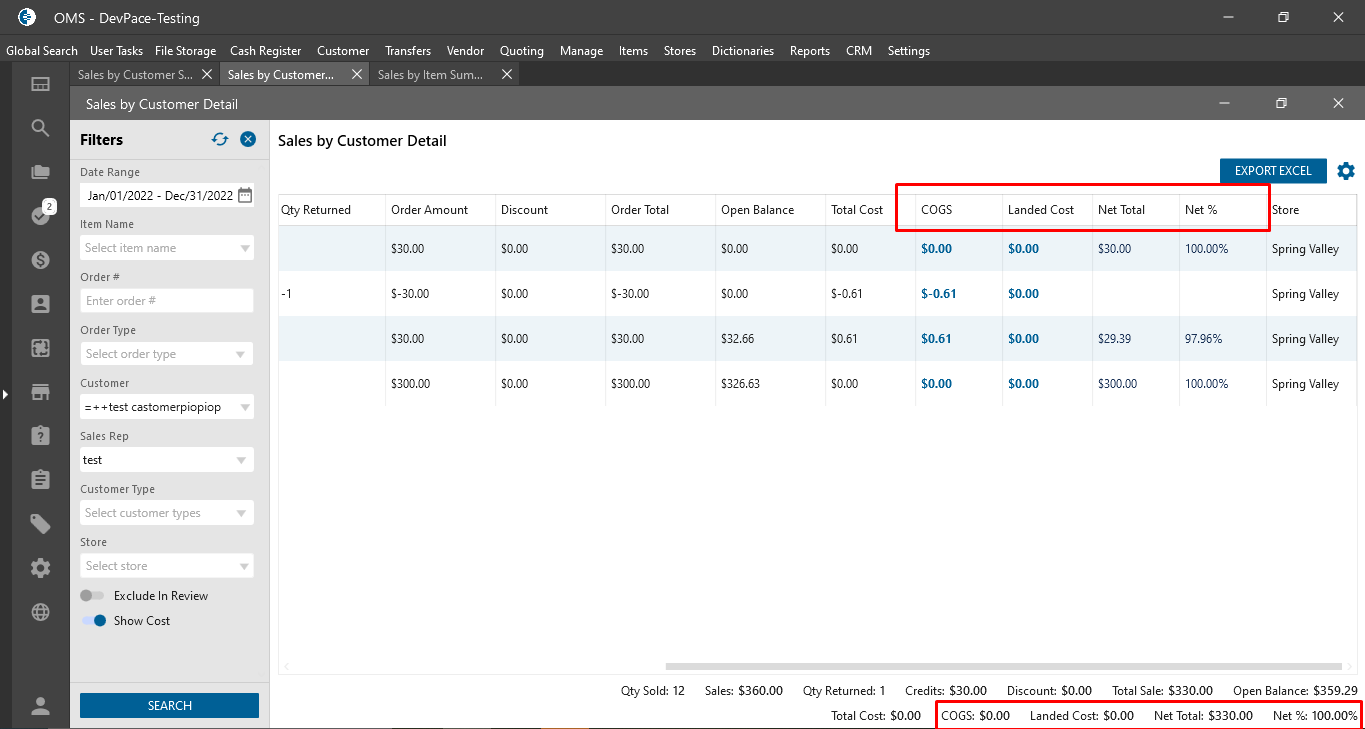Open the Order Type dropdown
Screen dimensions: 1365x729
tap(166, 354)
